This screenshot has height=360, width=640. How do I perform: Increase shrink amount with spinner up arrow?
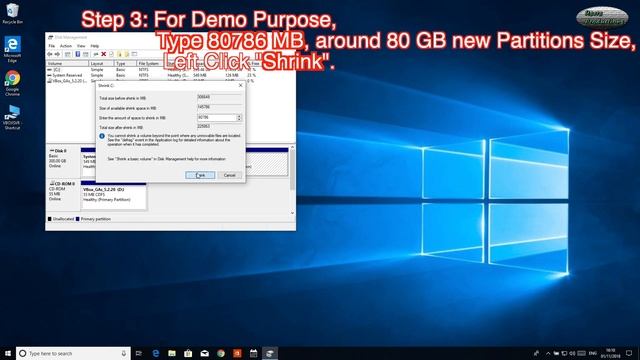click(239, 116)
